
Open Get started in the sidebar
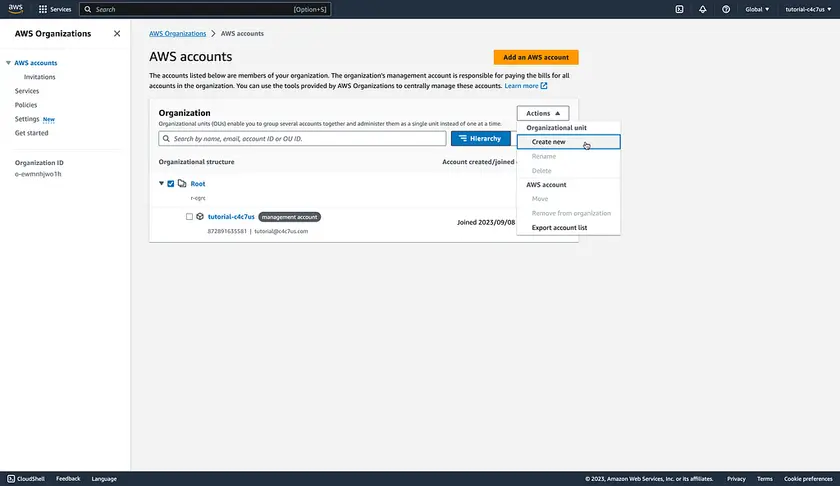click(31, 132)
